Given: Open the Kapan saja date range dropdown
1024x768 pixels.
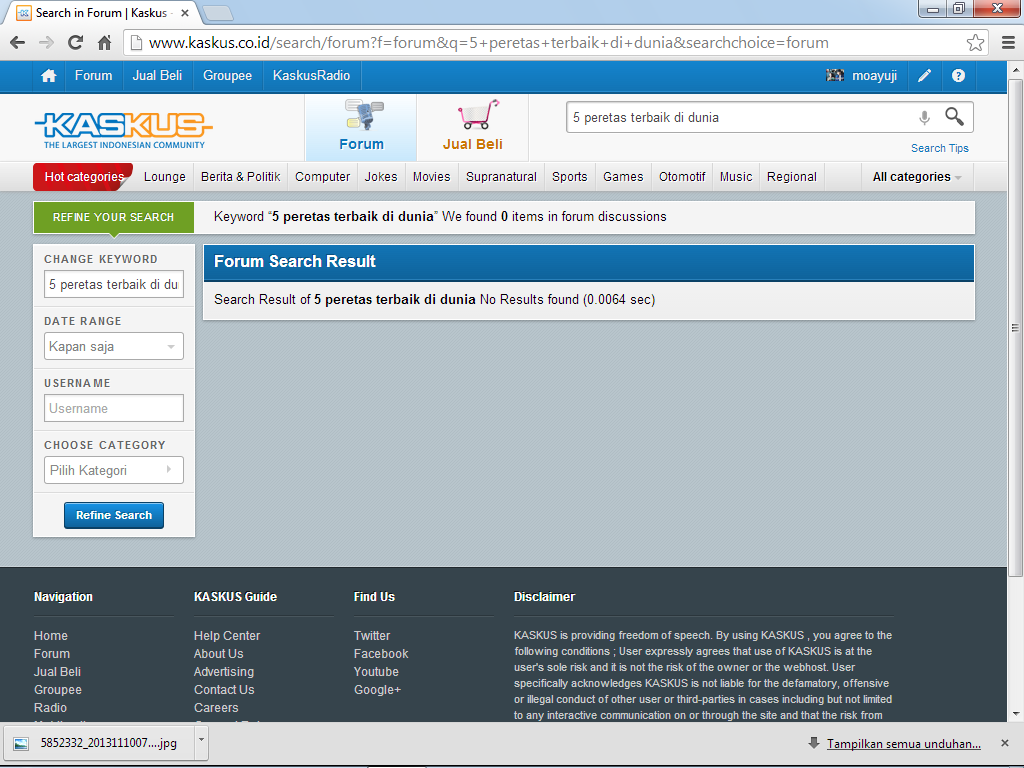Looking at the screenshot, I should (114, 346).
